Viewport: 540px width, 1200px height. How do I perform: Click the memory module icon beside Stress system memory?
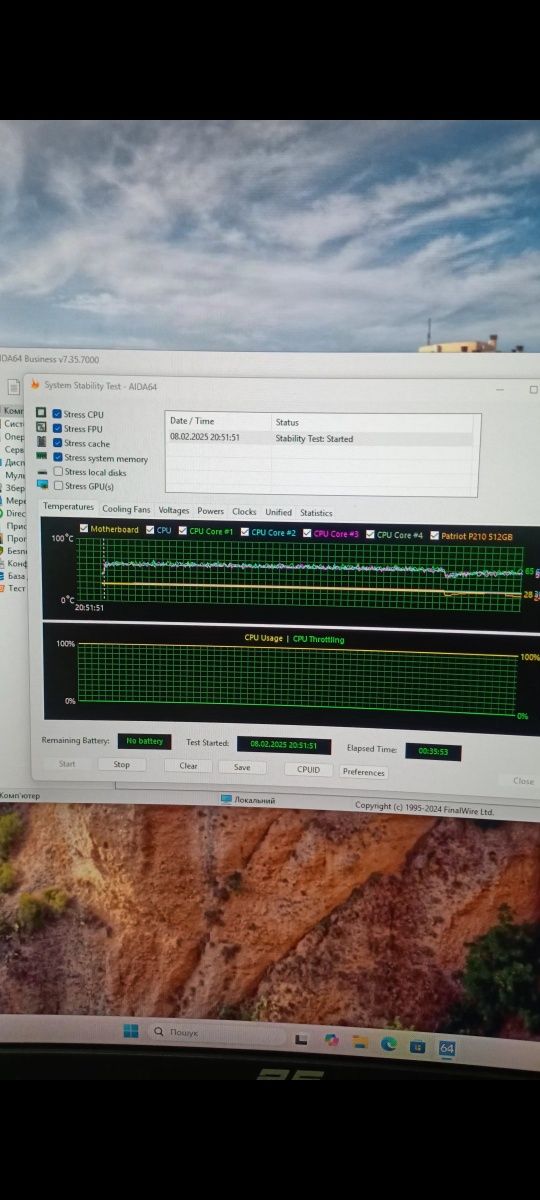point(42,456)
